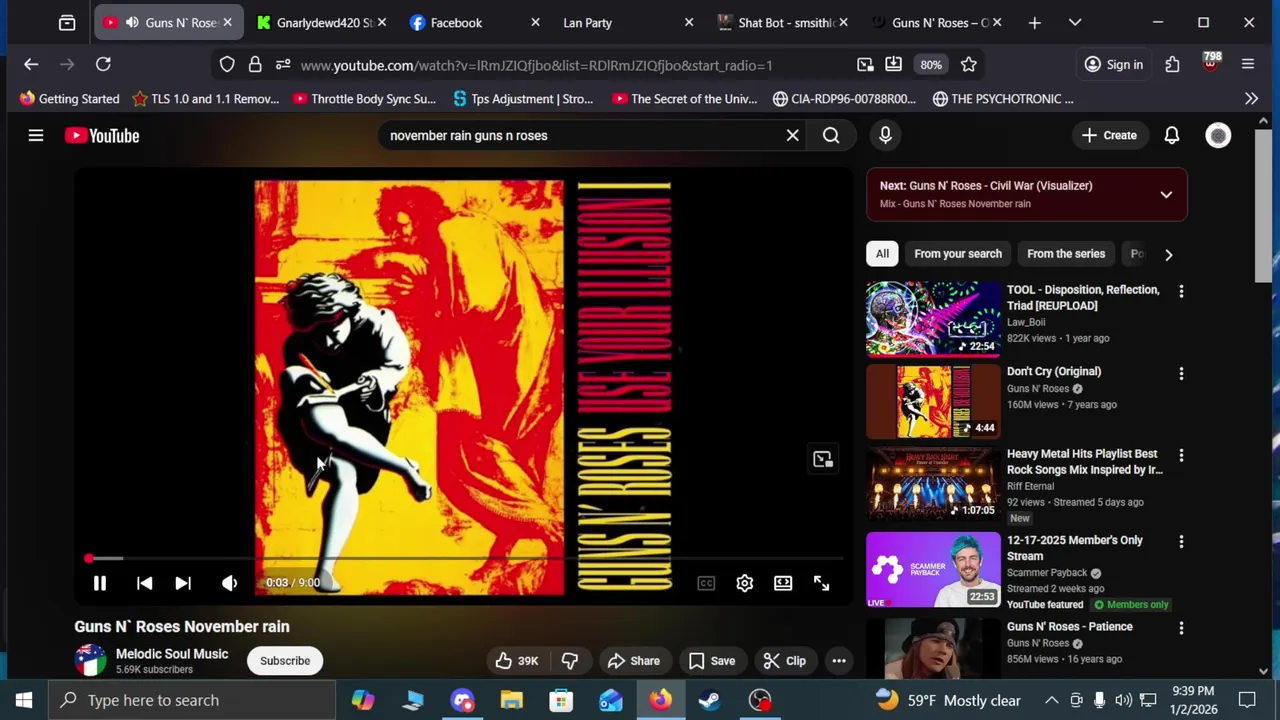Open a new browser tab
This screenshot has height=720, width=1280.
click(1035, 22)
